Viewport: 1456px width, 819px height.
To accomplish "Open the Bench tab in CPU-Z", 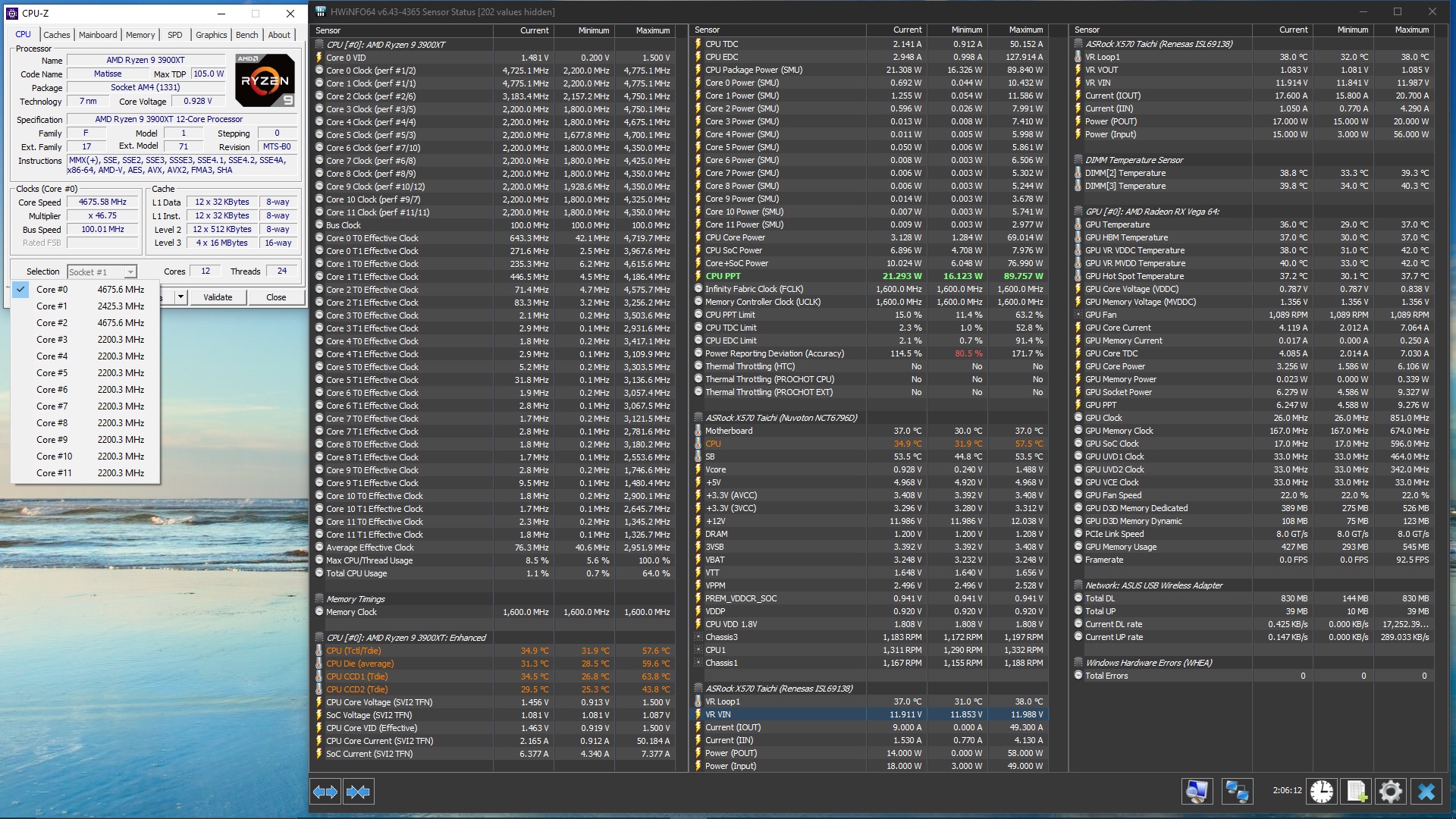I will click(246, 35).
